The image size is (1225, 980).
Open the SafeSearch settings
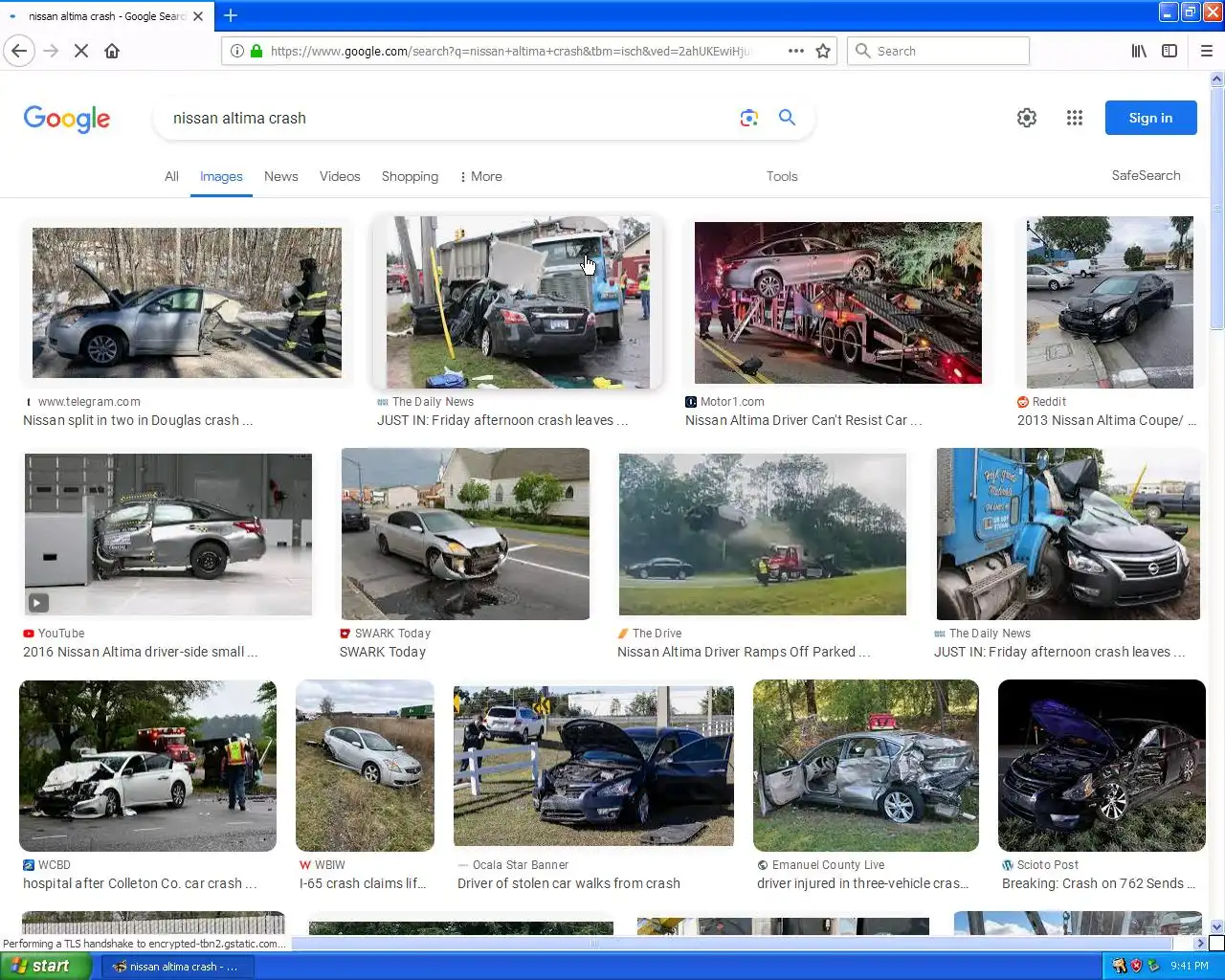1146,175
